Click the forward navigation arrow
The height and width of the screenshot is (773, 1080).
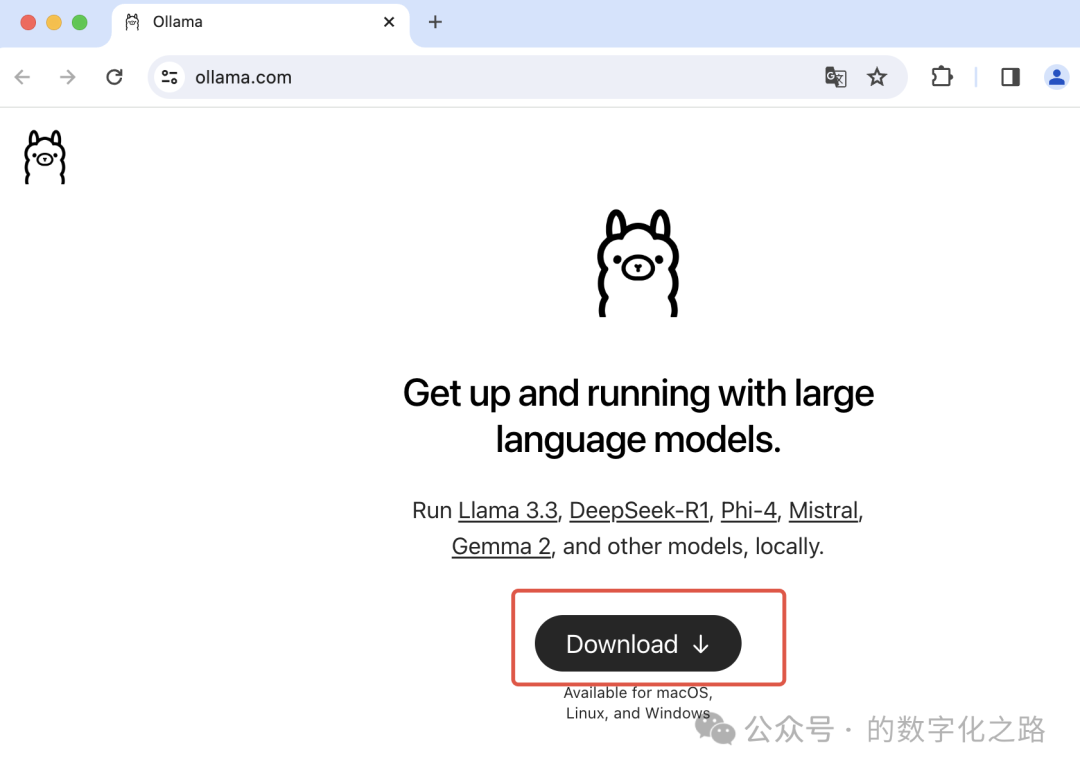(x=68, y=77)
